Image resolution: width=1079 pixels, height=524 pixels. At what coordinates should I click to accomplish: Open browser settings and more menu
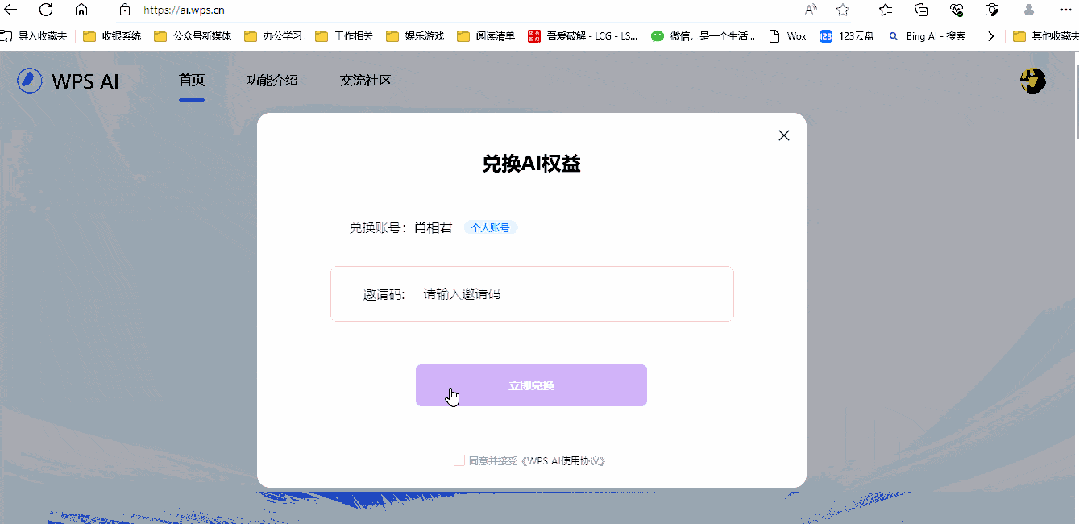pos(1066,10)
